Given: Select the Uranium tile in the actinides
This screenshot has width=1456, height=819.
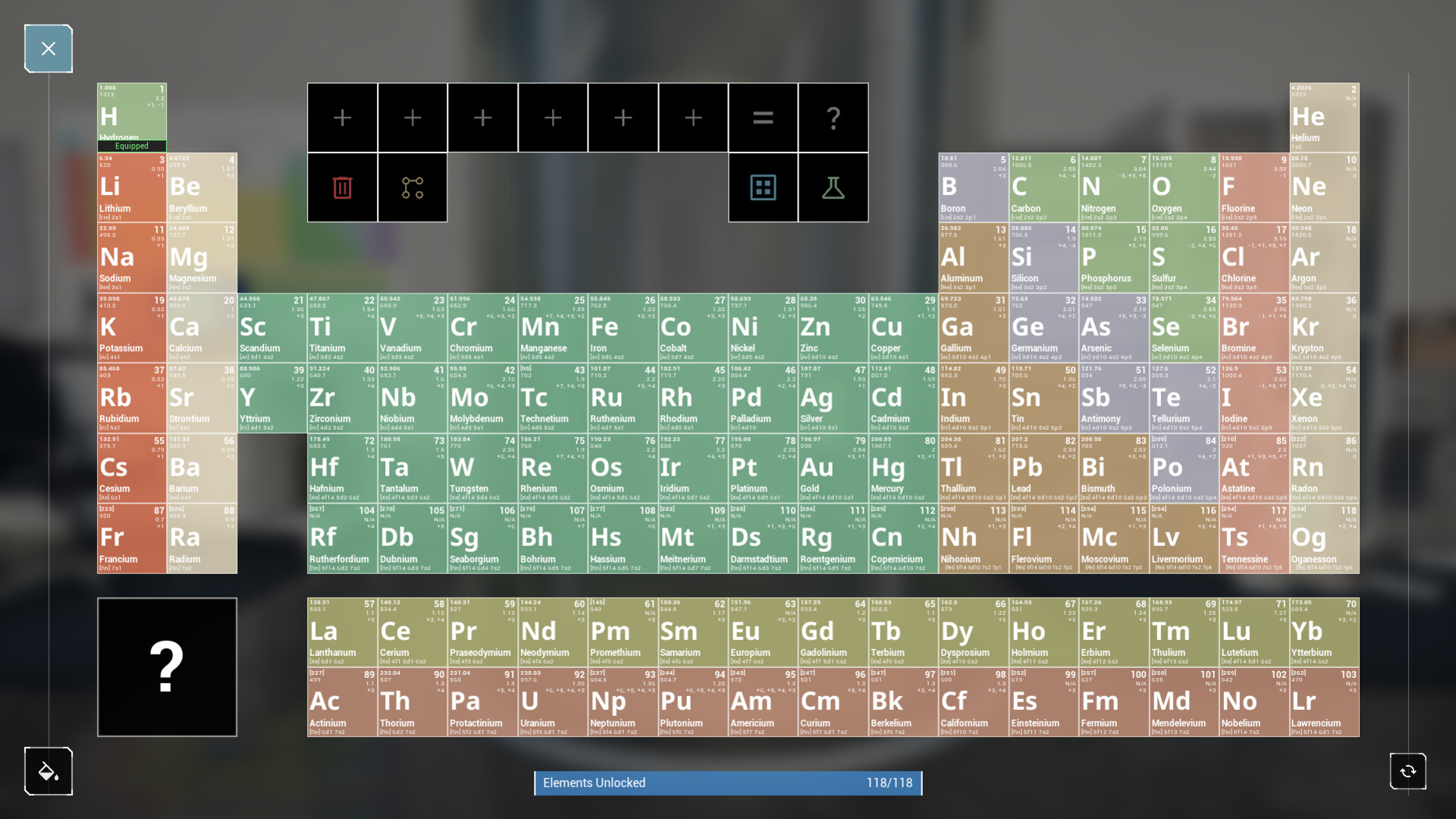Looking at the screenshot, I should (x=551, y=701).
